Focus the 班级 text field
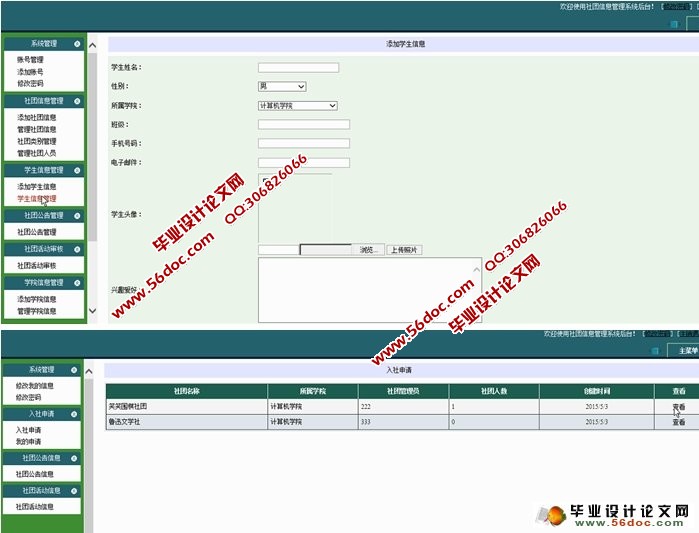Screen dimensions: 699x533 pos(304,124)
